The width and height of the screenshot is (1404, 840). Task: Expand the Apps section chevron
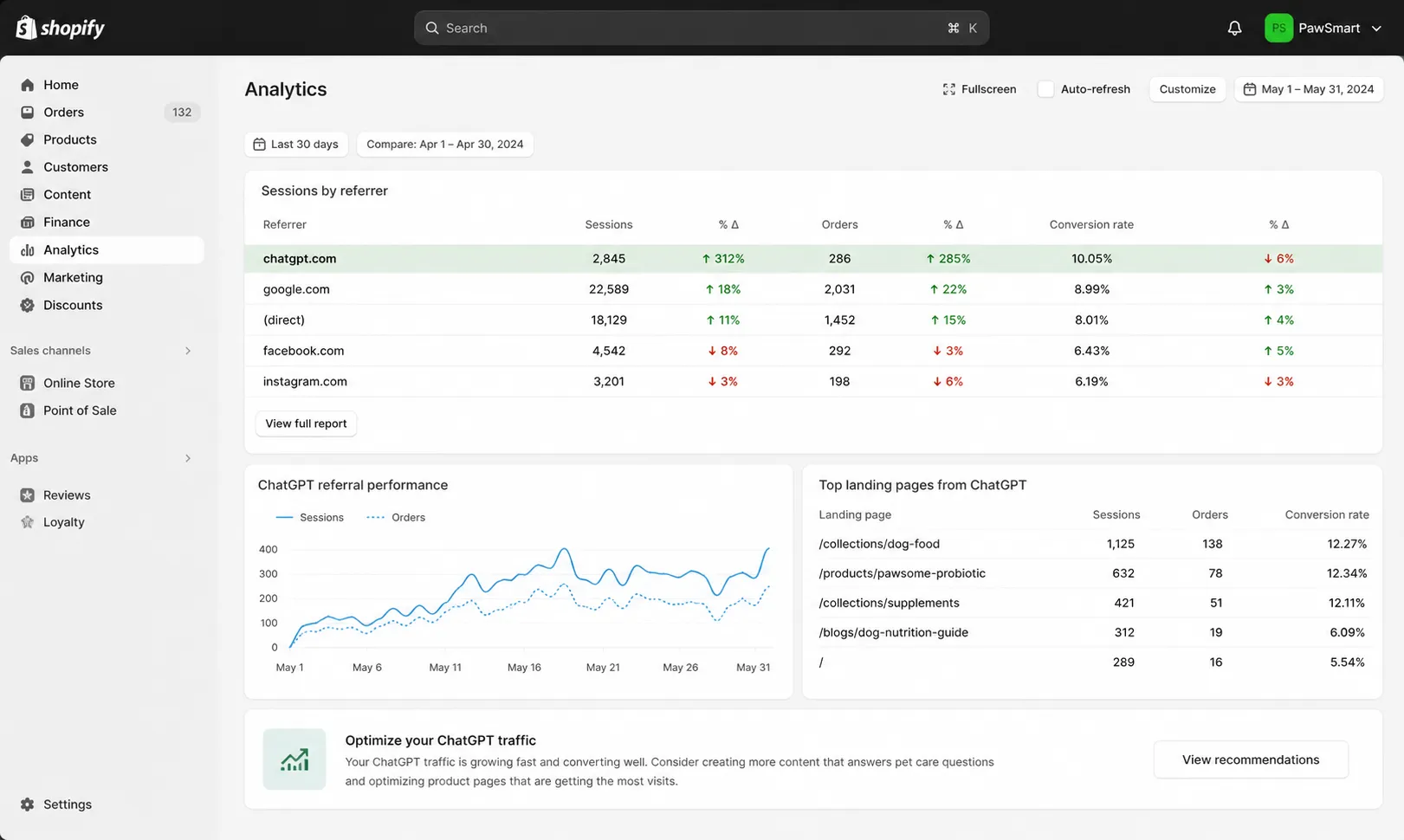point(188,458)
